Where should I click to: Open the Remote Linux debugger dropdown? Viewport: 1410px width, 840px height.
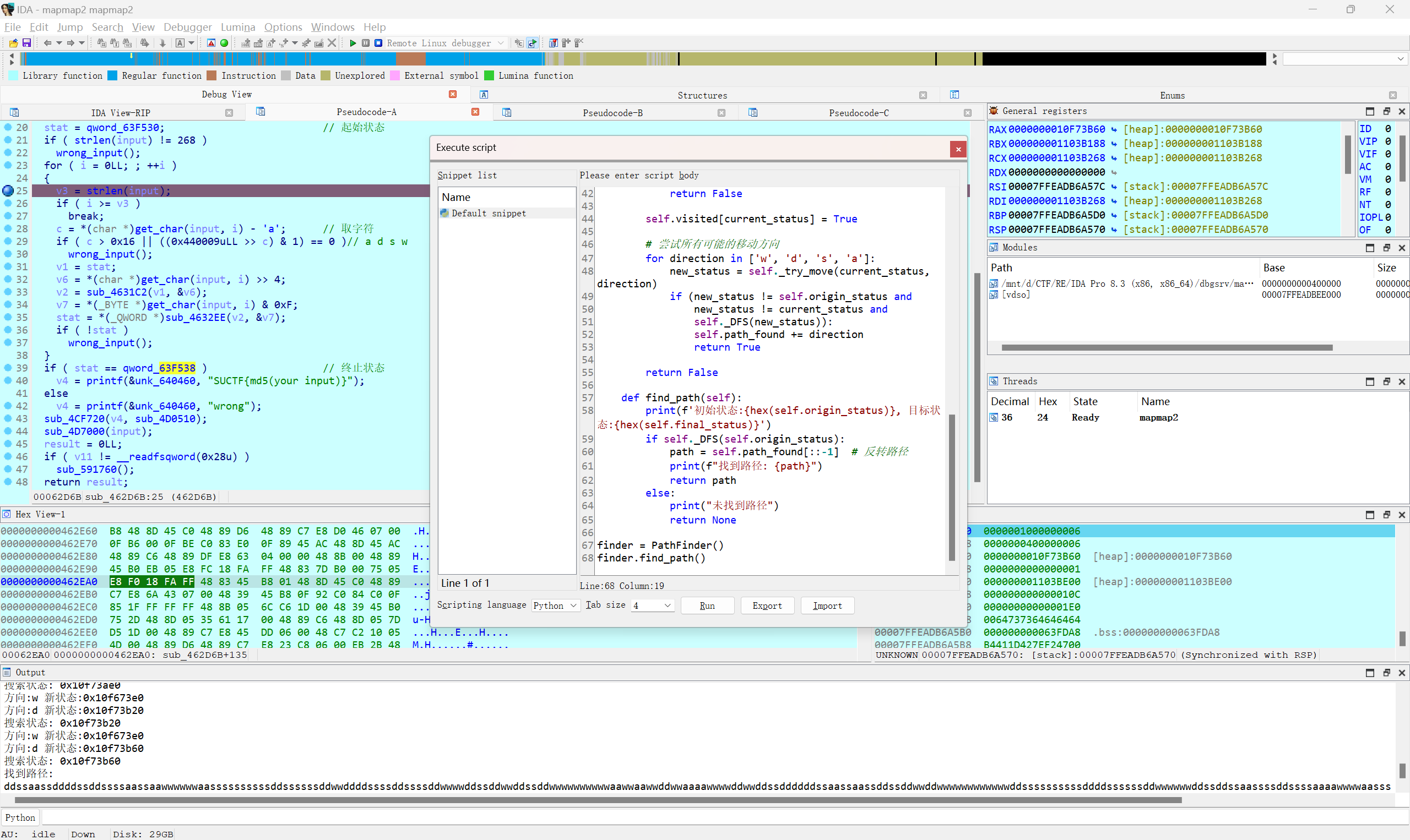[501, 43]
